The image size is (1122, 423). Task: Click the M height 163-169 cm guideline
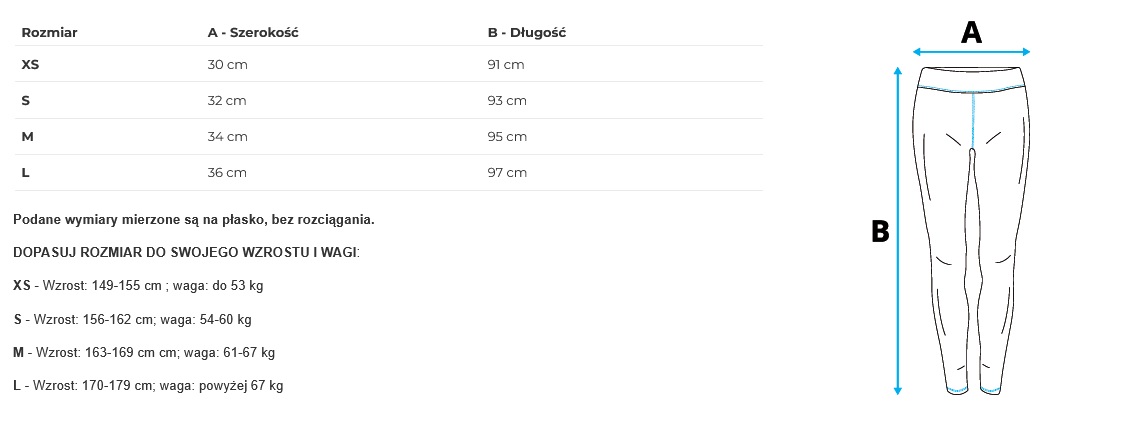pos(144,352)
